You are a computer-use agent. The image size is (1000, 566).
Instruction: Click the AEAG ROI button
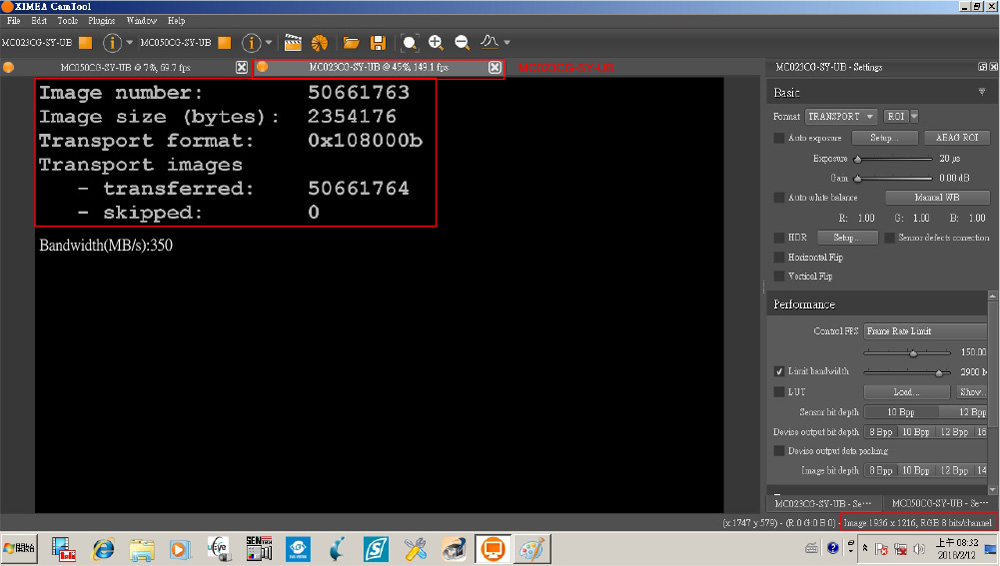click(956, 138)
